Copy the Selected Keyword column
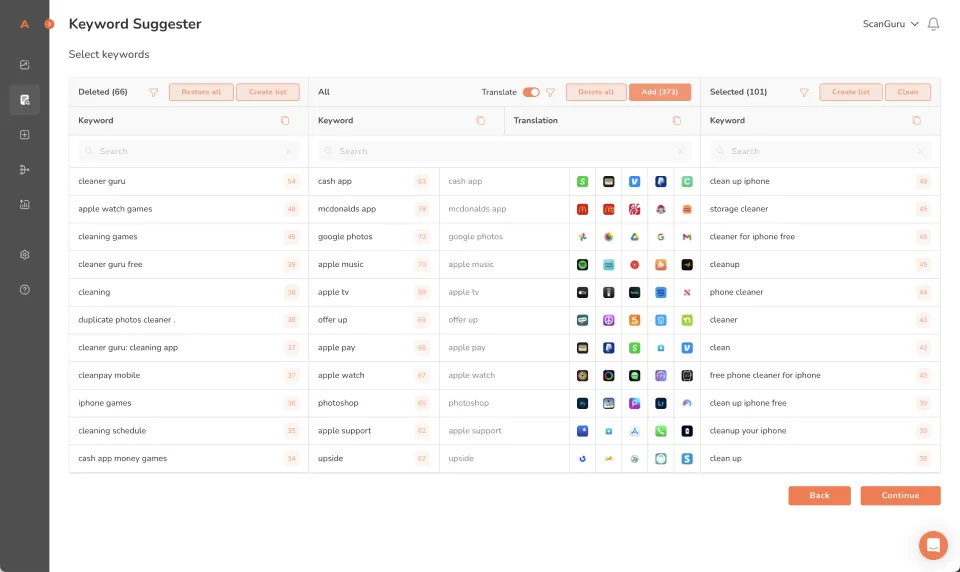 917,121
